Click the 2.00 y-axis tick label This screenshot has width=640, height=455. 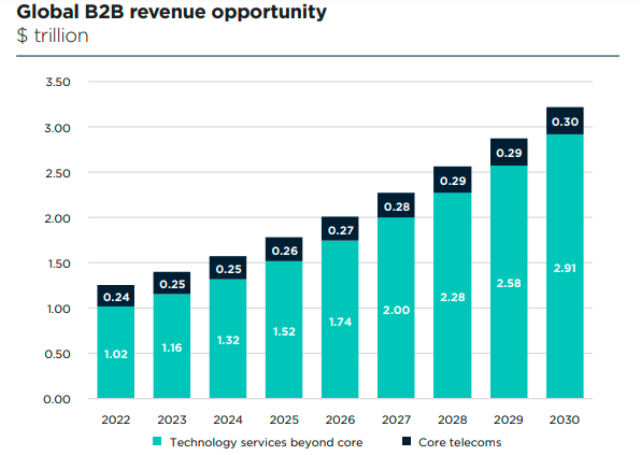[57, 219]
